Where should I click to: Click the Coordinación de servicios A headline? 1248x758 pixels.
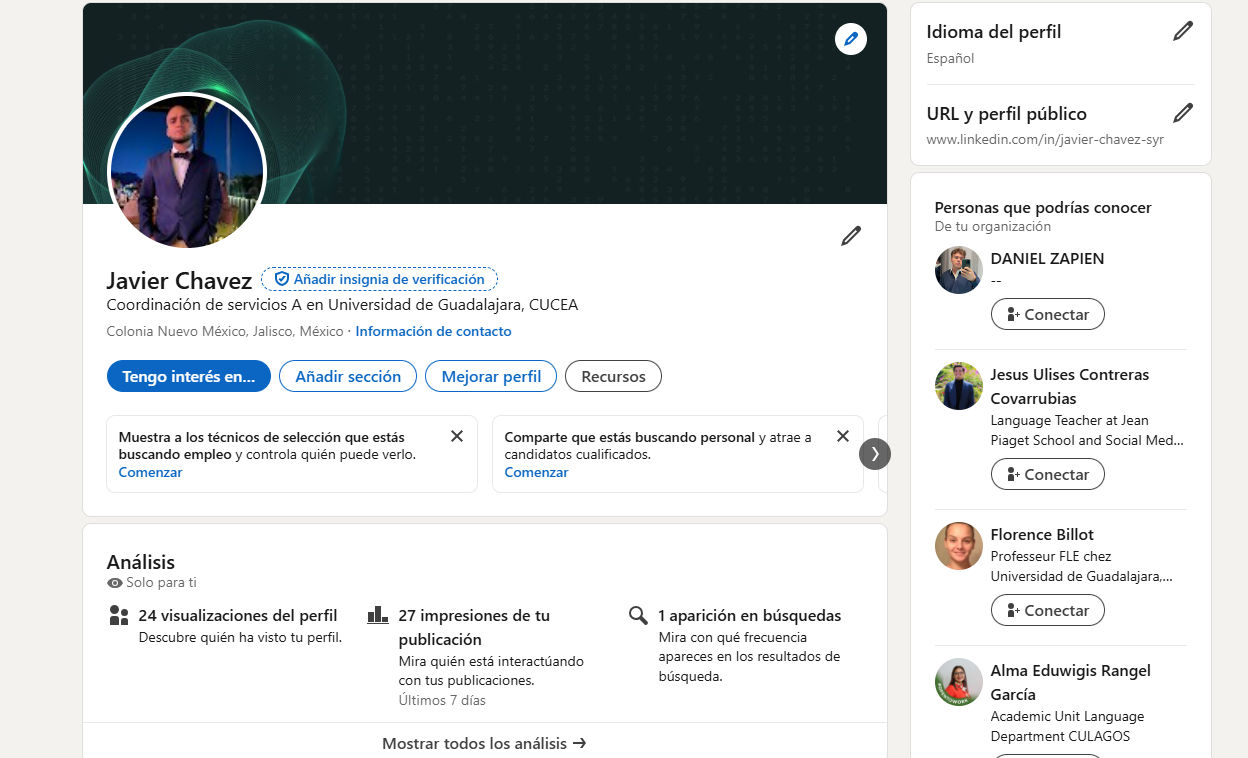[x=342, y=305]
